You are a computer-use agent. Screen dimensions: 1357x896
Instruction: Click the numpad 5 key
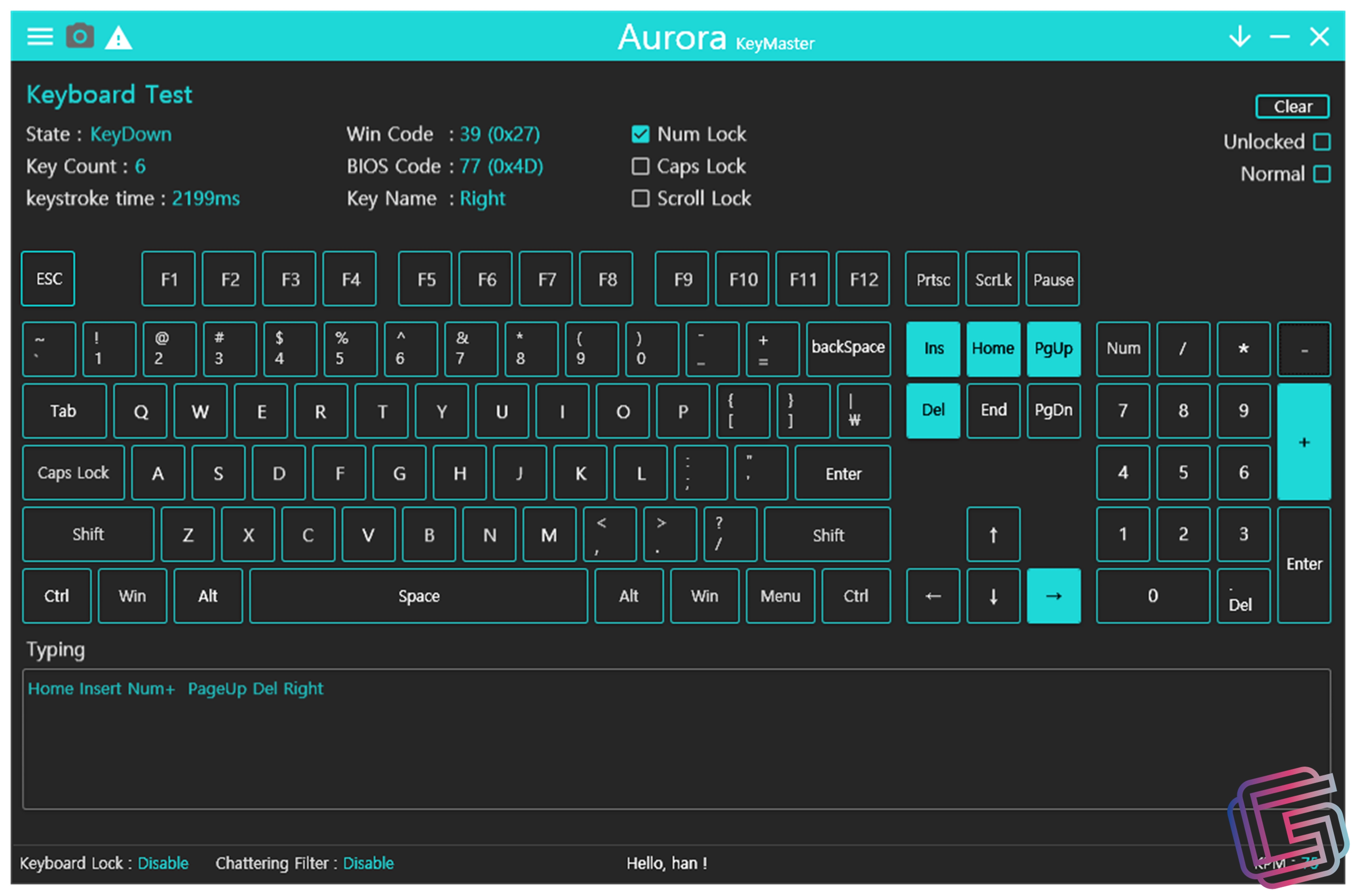(1183, 472)
